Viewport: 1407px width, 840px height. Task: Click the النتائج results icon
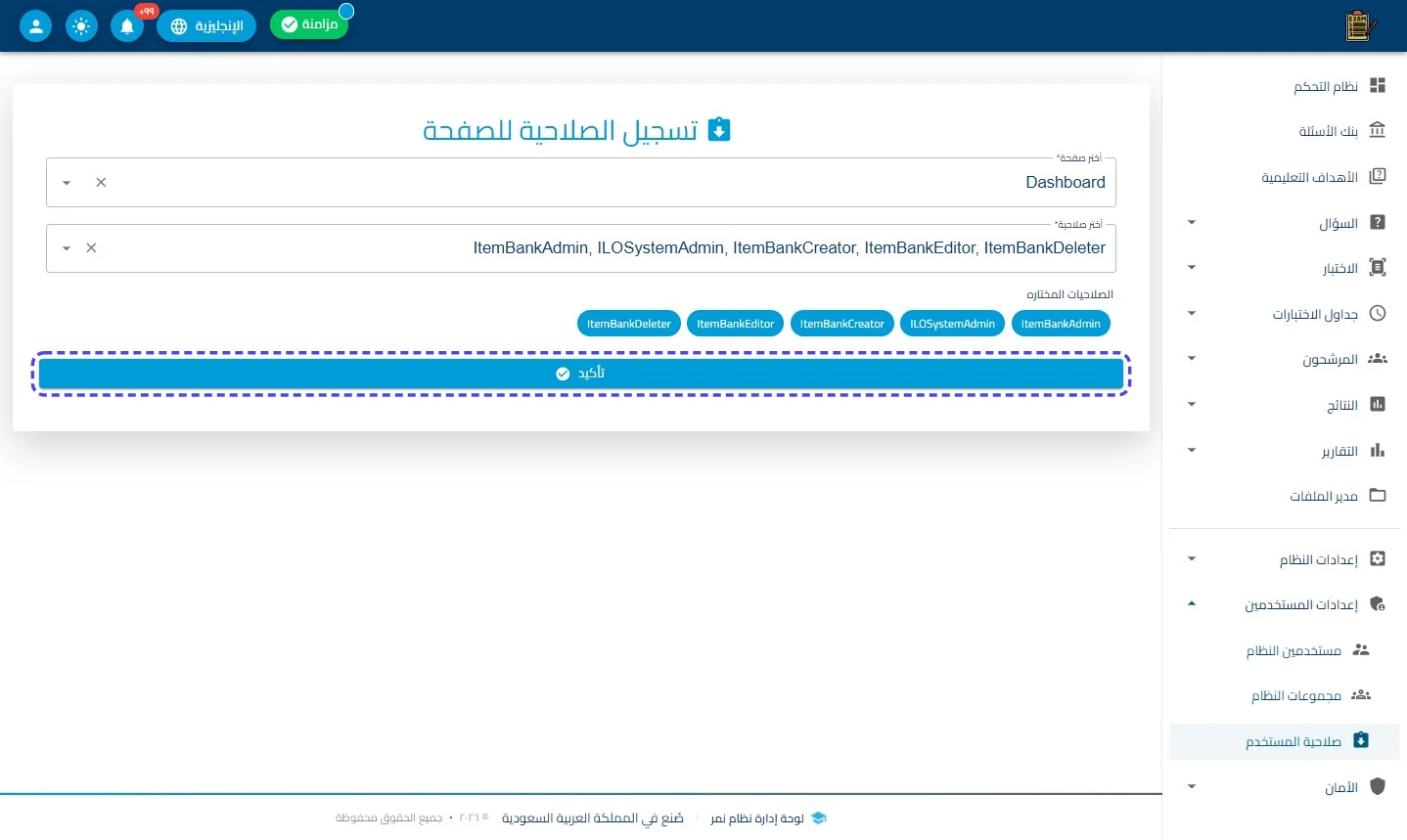coord(1378,405)
